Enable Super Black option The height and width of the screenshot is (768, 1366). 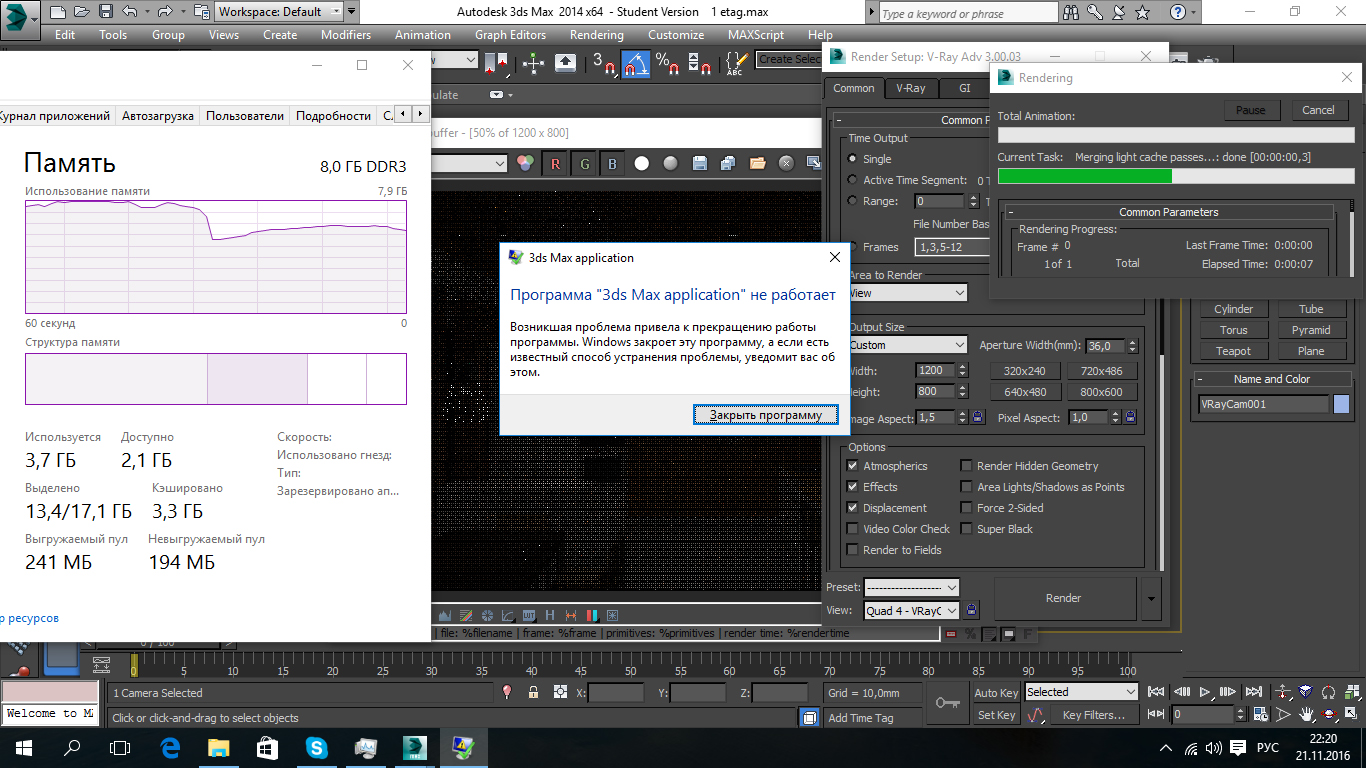click(x=966, y=529)
